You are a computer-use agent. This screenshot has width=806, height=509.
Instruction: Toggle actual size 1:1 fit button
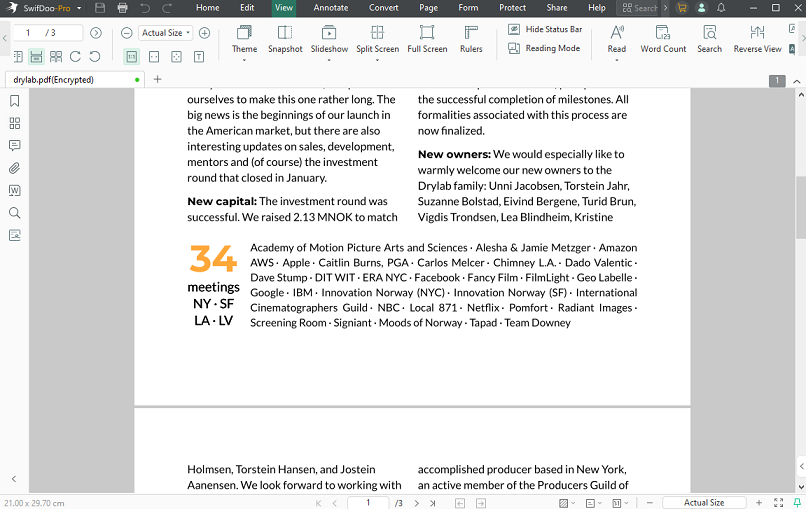[132, 57]
